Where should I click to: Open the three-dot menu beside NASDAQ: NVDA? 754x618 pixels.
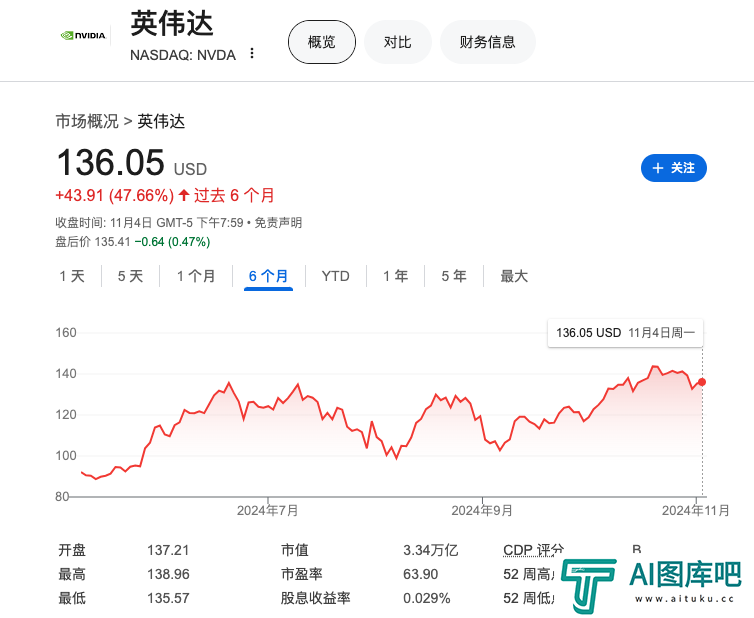pos(252,53)
